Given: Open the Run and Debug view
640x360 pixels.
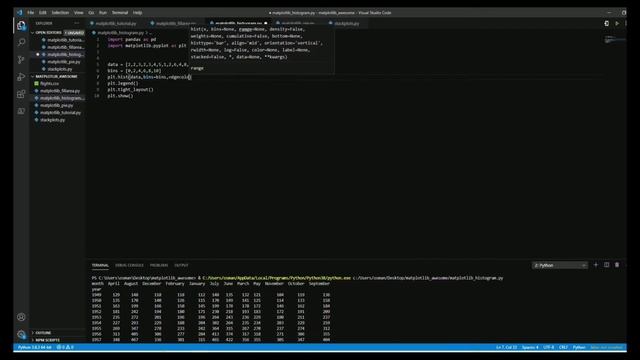Looking at the screenshot, I should click(x=21, y=77).
